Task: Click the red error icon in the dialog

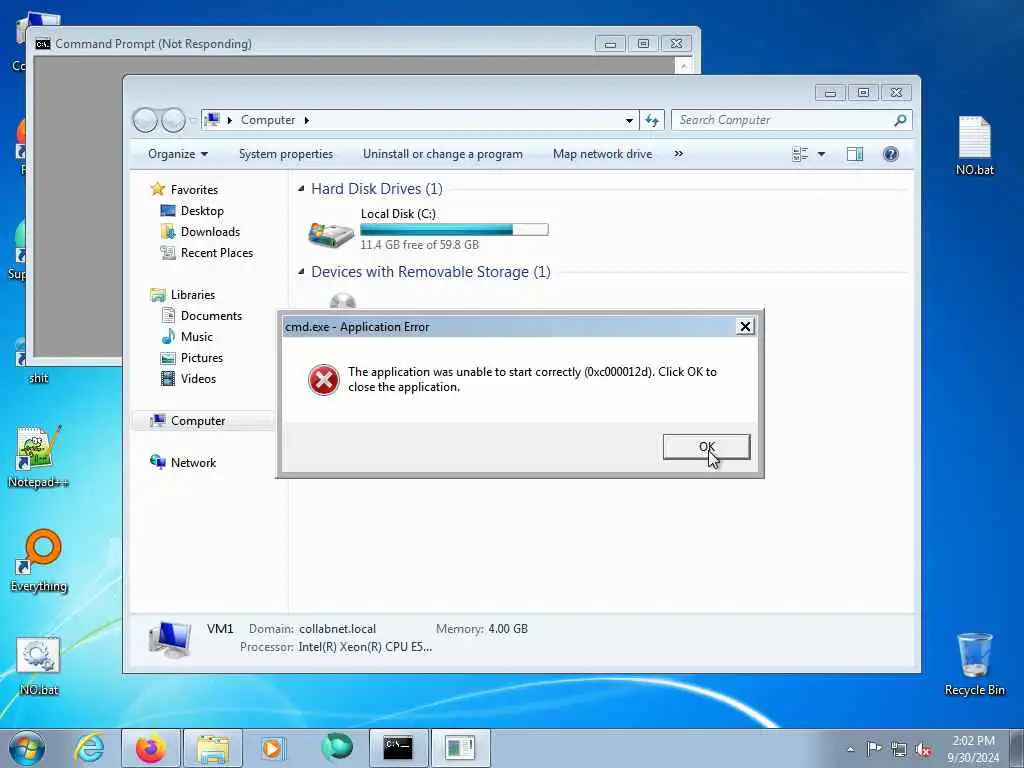Action: 323,380
